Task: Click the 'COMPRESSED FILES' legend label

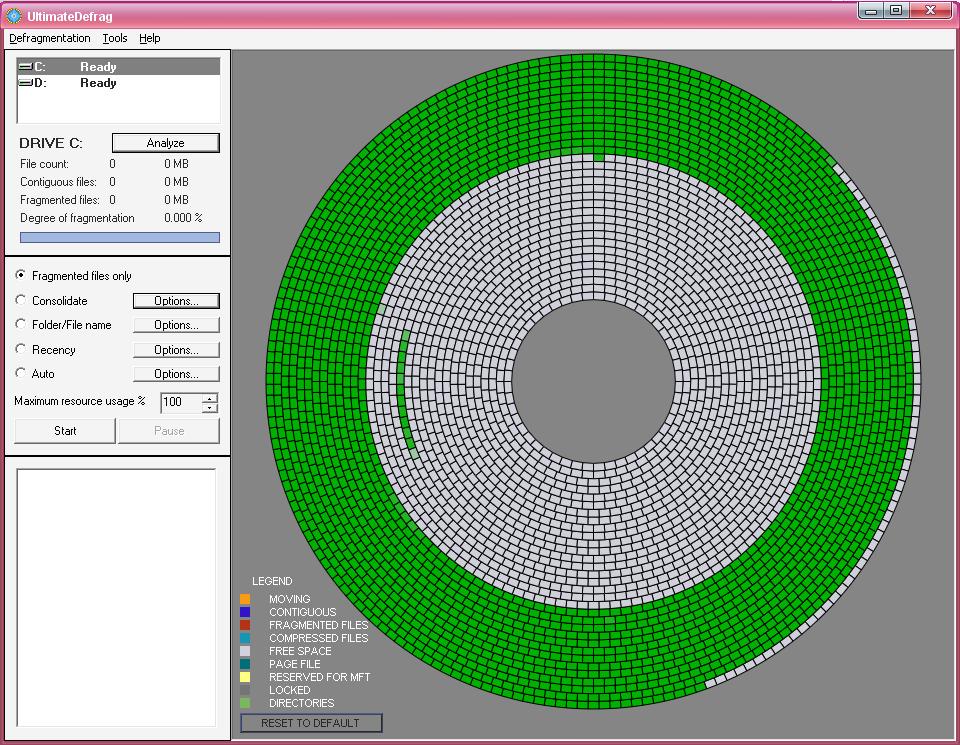Action: coord(319,638)
